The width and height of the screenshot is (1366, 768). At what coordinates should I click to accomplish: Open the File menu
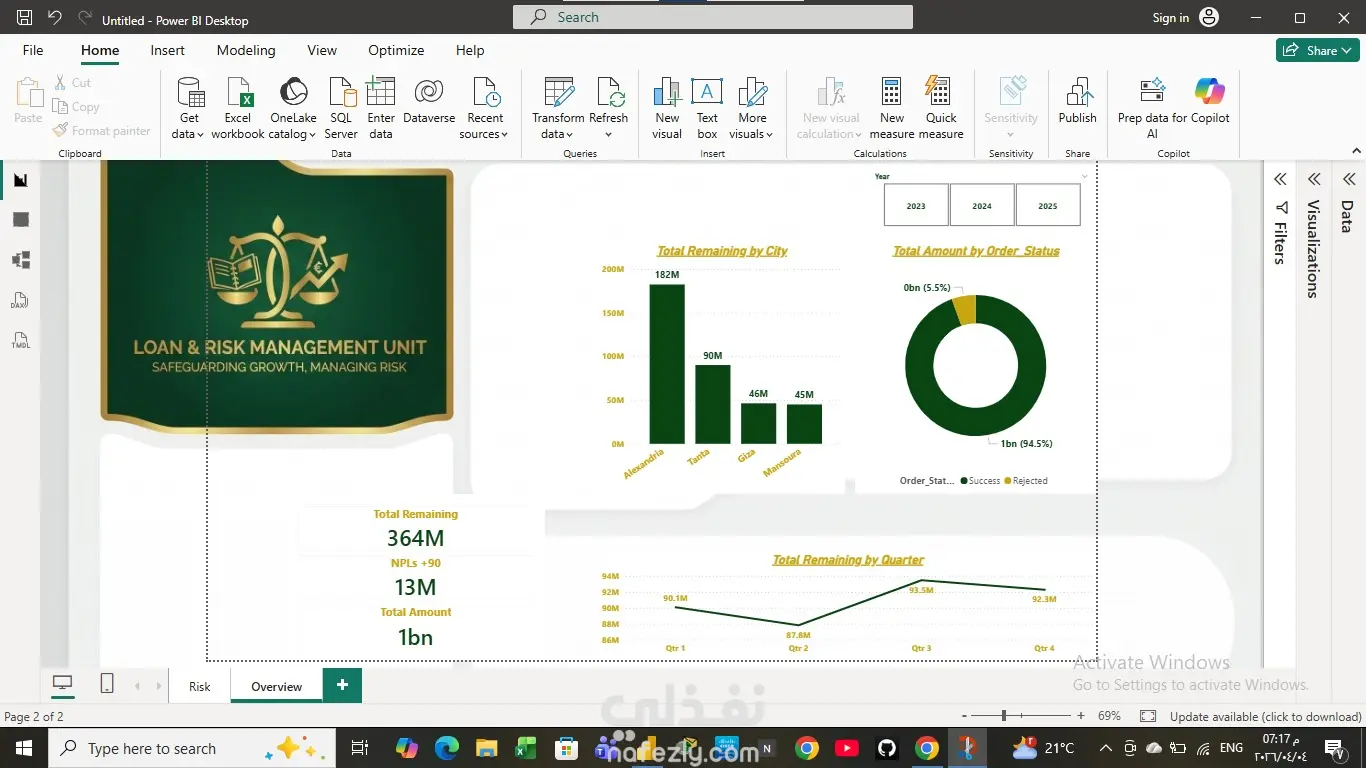pos(33,50)
